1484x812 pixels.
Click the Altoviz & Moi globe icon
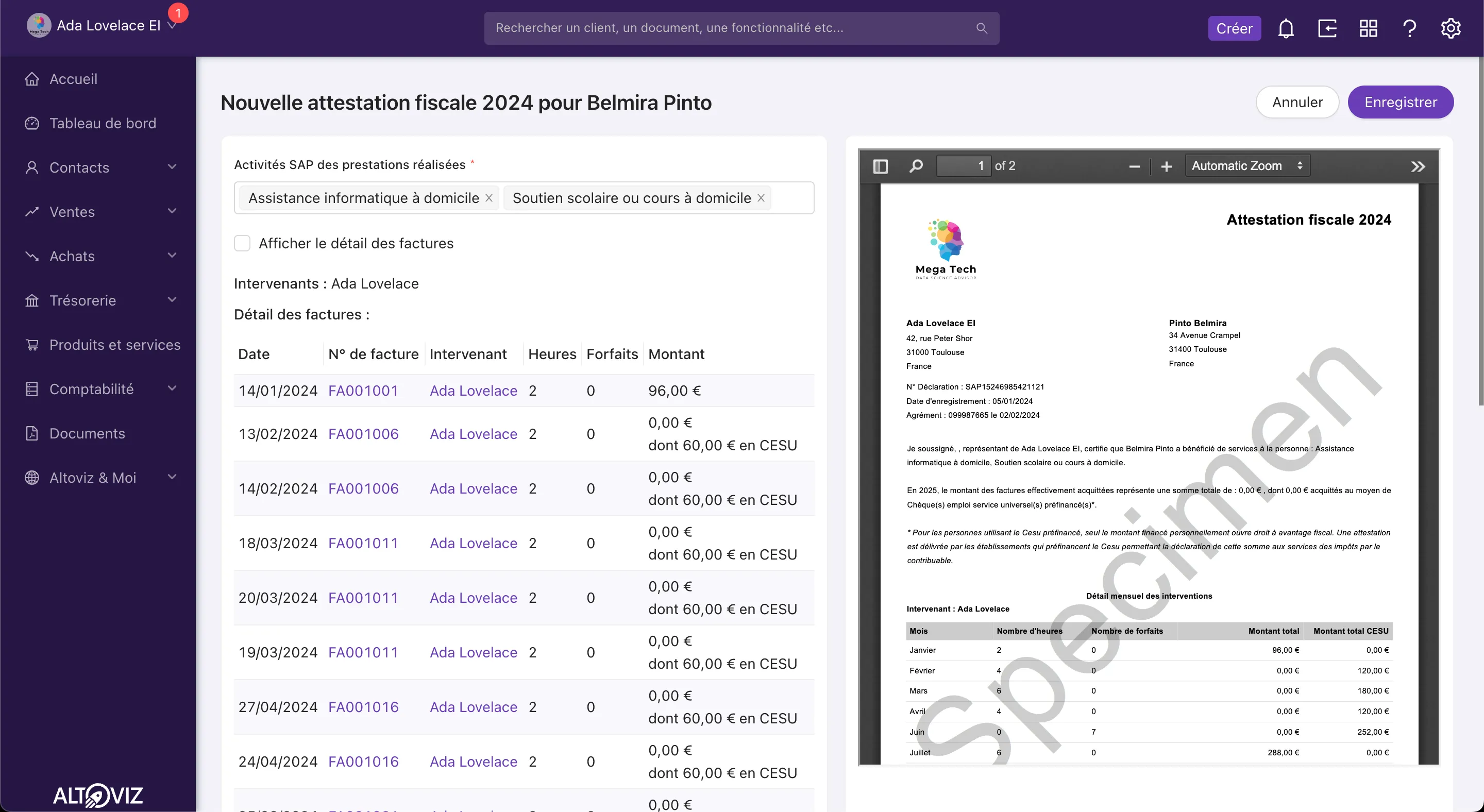(32, 478)
